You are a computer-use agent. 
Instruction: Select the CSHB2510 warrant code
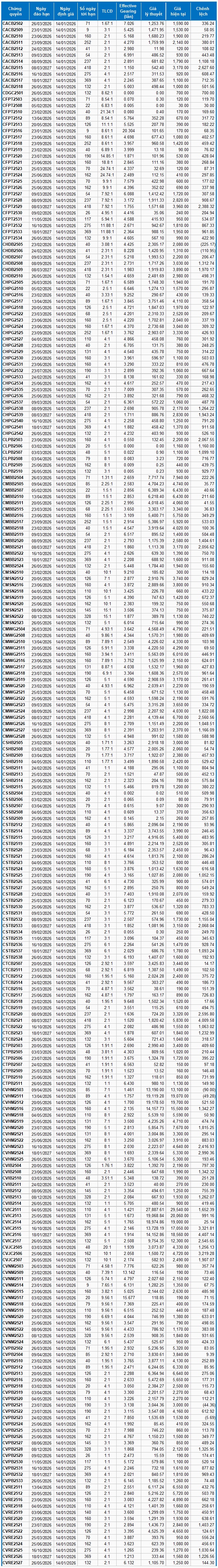pyautogui.click(x=13, y=762)
